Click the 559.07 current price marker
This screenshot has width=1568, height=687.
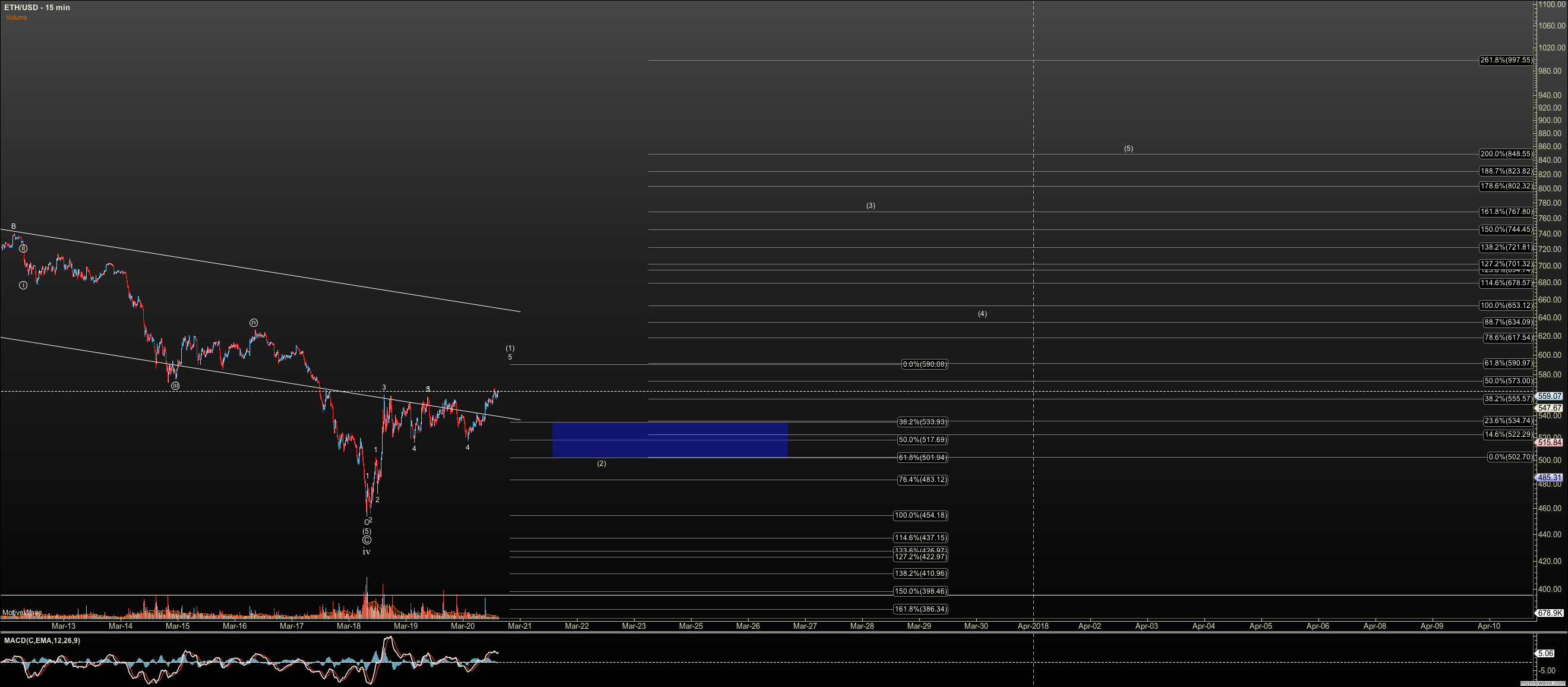click(1550, 396)
